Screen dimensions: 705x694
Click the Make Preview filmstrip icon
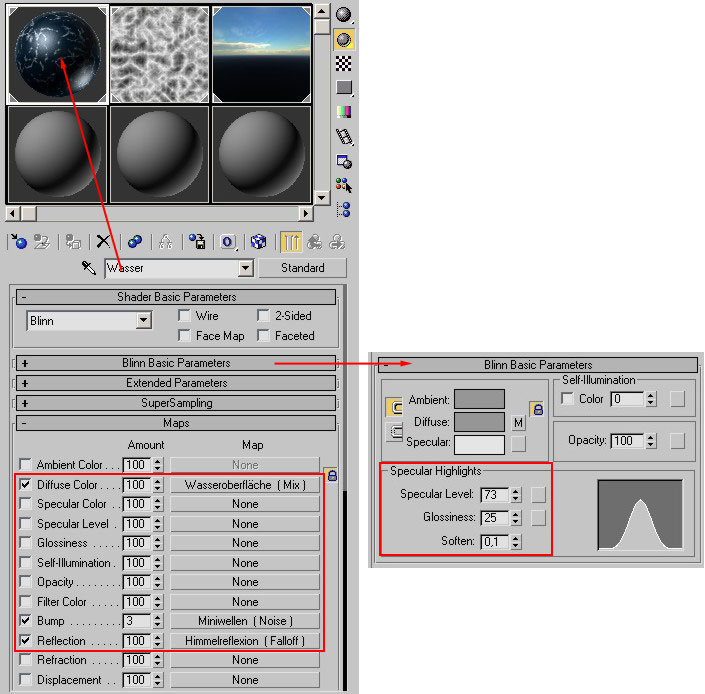tap(344, 136)
